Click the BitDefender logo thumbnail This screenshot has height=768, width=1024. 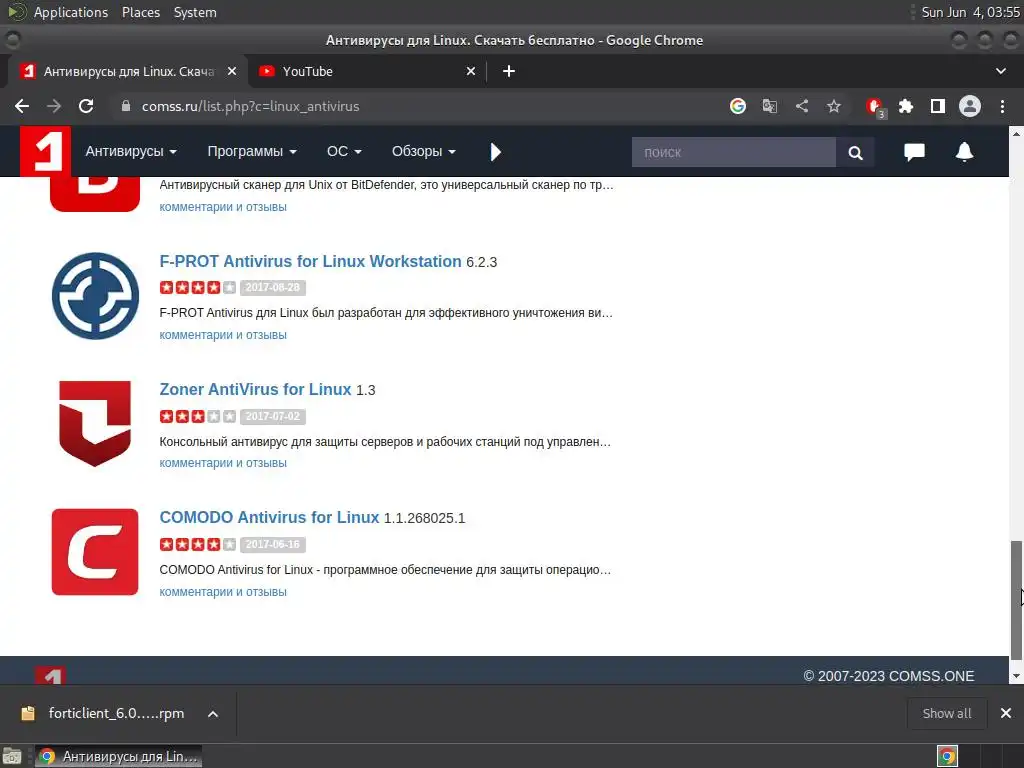pyautogui.click(x=95, y=194)
